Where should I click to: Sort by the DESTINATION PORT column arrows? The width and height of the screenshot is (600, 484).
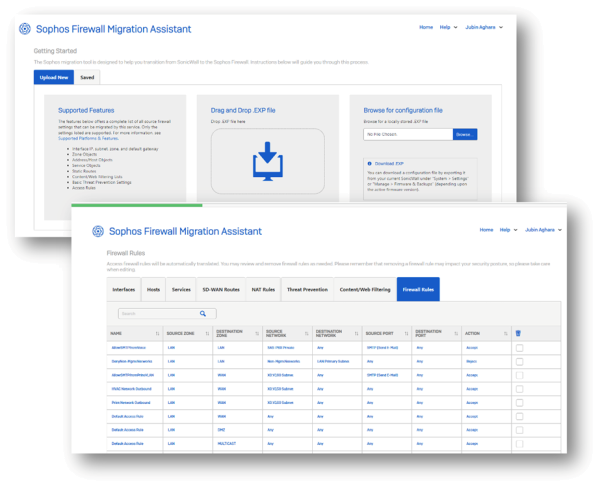(456, 334)
